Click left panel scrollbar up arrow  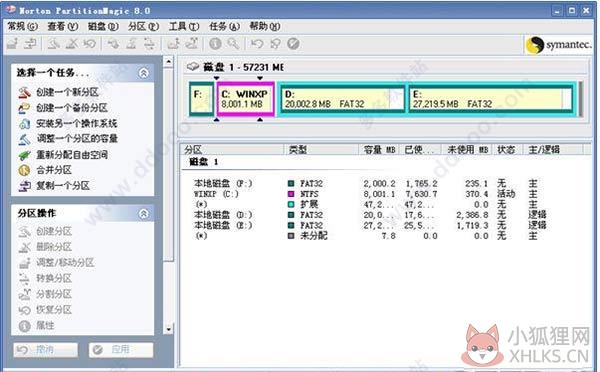click(168, 61)
